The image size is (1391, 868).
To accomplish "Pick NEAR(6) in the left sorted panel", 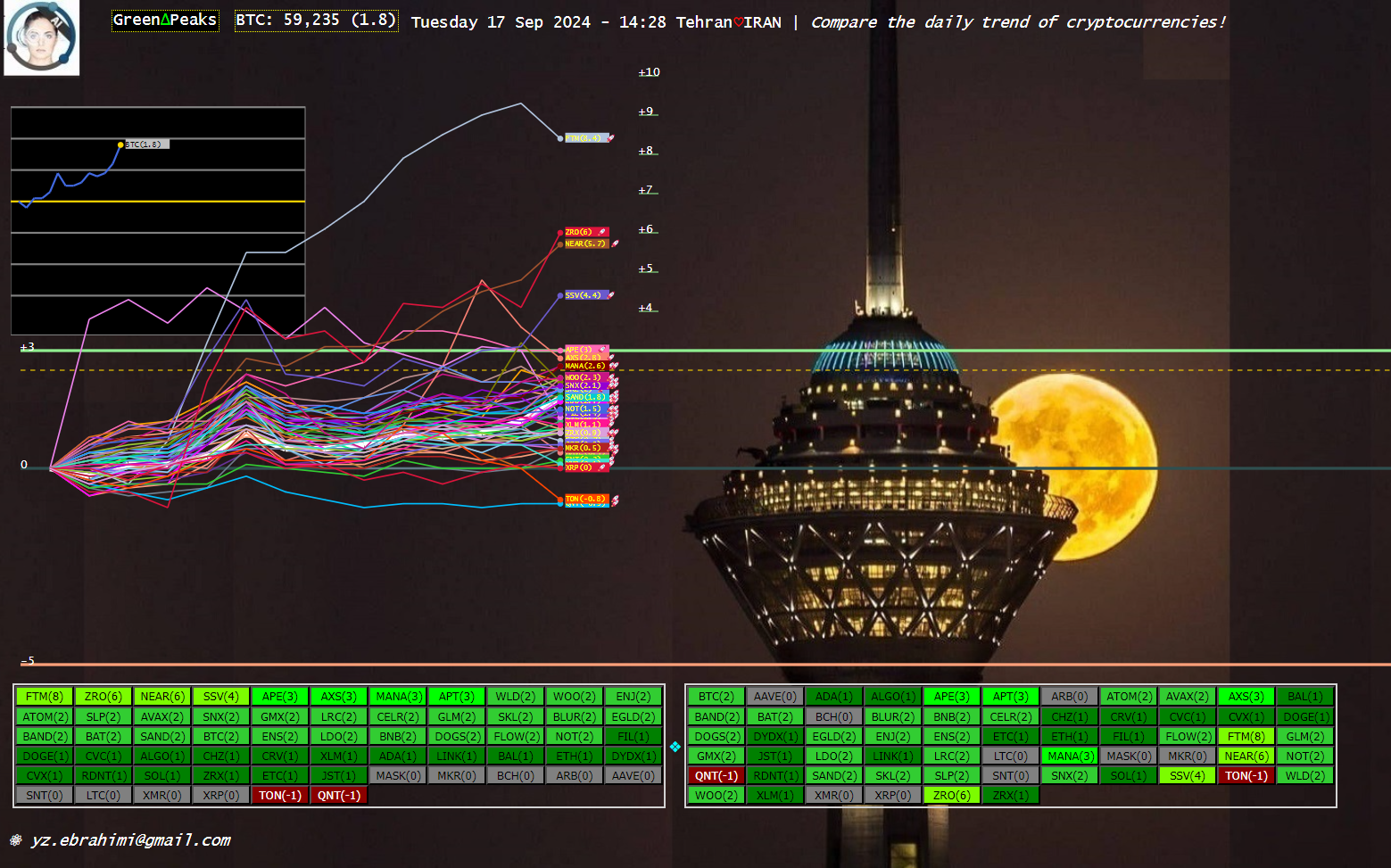I will point(162,697).
